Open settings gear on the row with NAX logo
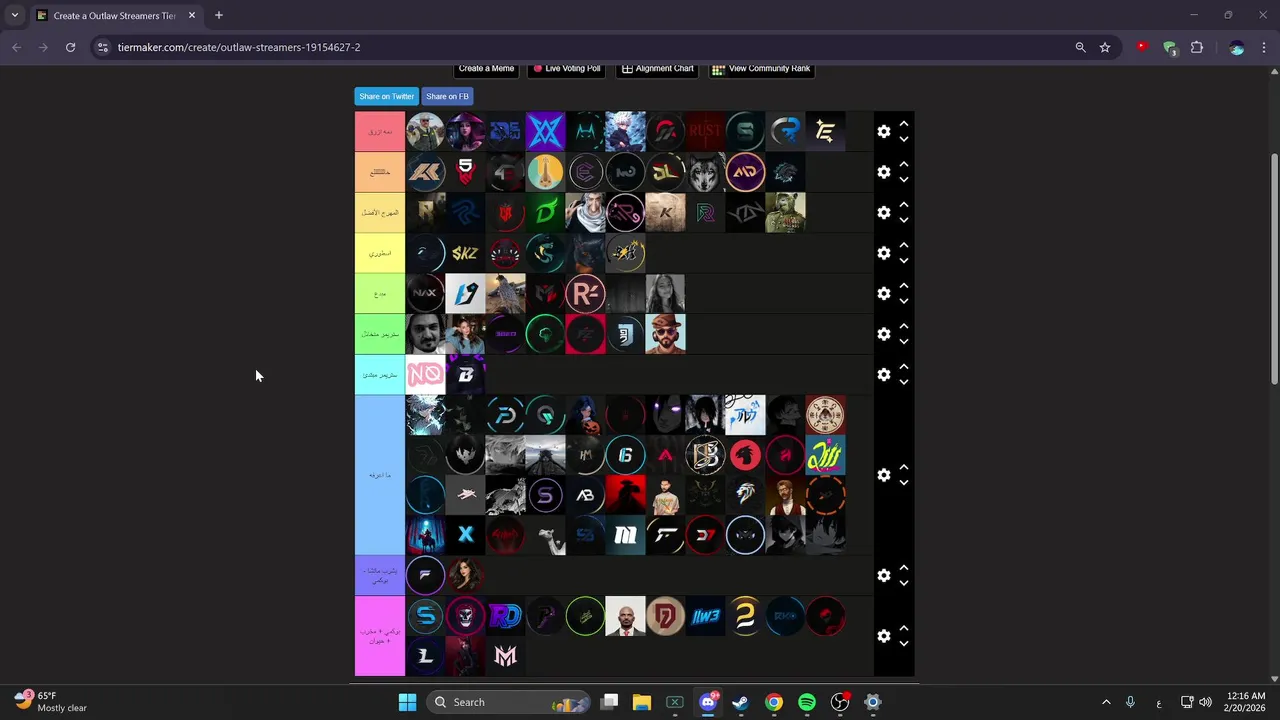1280x720 pixels. pos(883,293)
